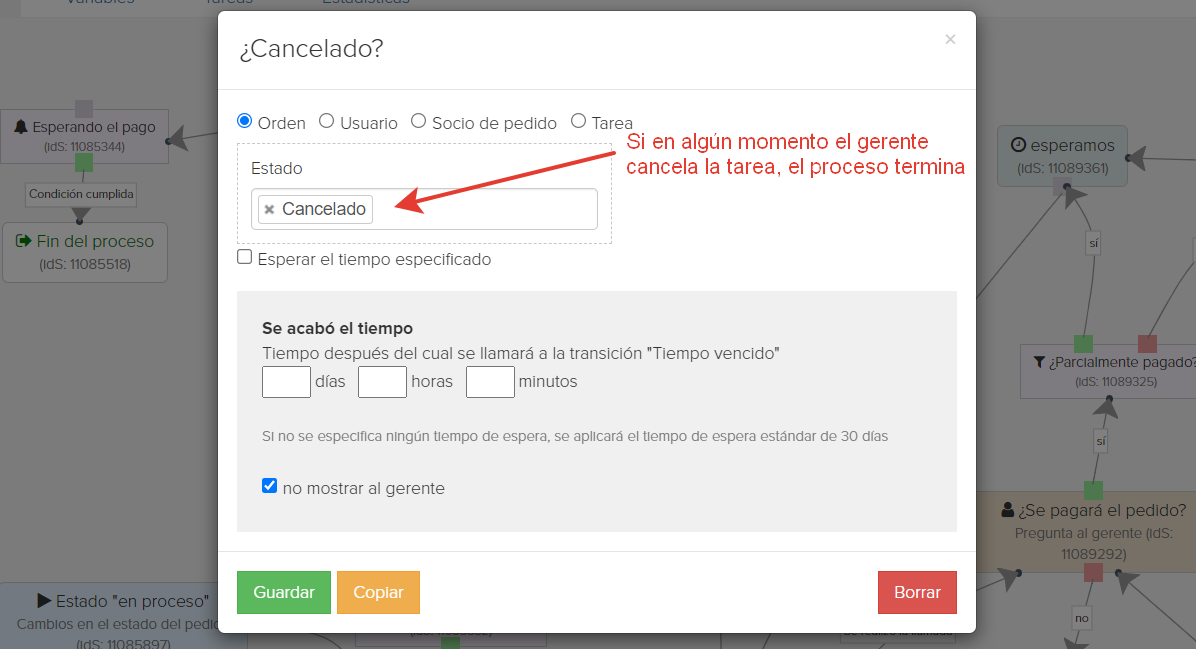Click the person icon on ¿Se pagará el pedido?
The height and width of the screenshot is (649, 1196).
click(x=1008, y=509)
